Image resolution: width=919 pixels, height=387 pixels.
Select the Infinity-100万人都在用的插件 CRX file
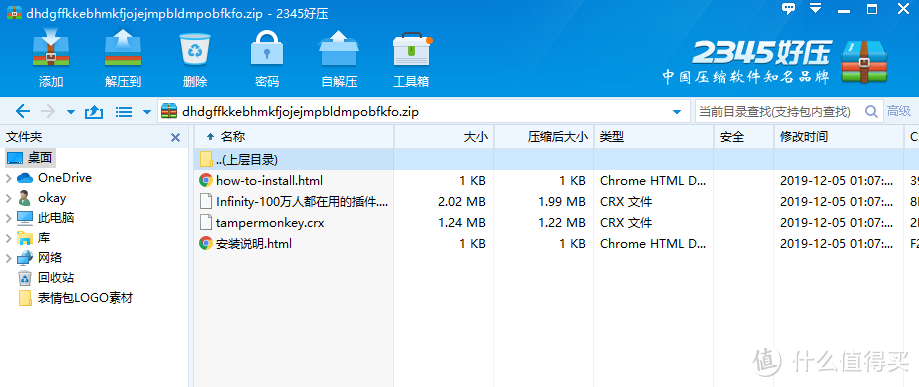302,202
